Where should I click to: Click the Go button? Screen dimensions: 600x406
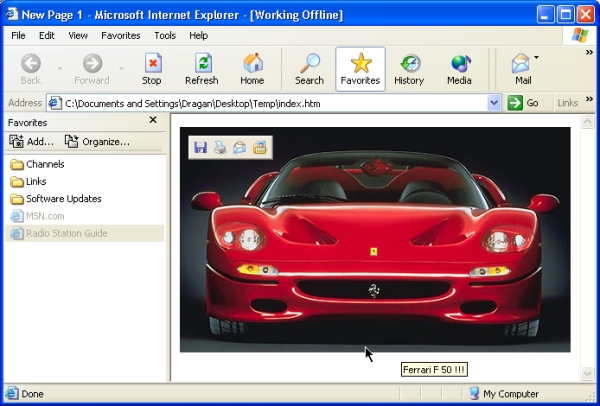coord(523,103)
